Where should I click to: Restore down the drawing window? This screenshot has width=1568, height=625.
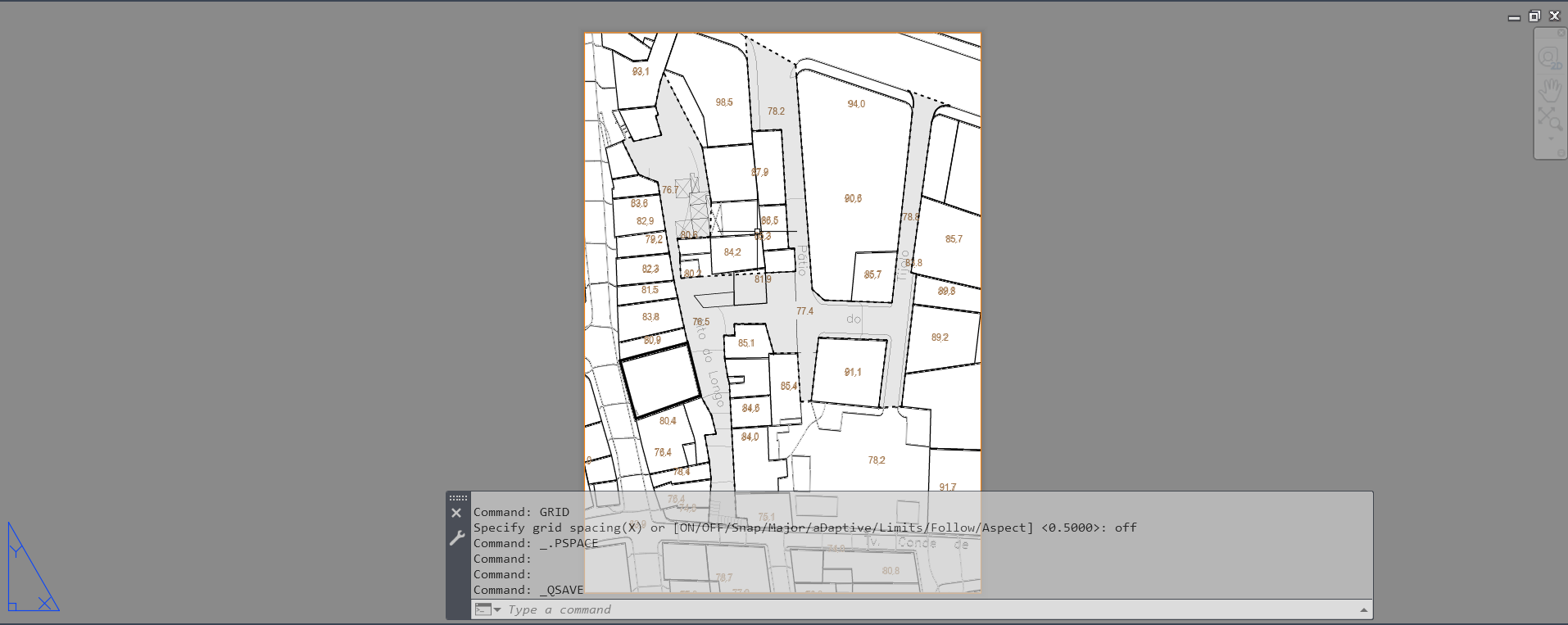pyautogui.click(x=1534, y=16)
